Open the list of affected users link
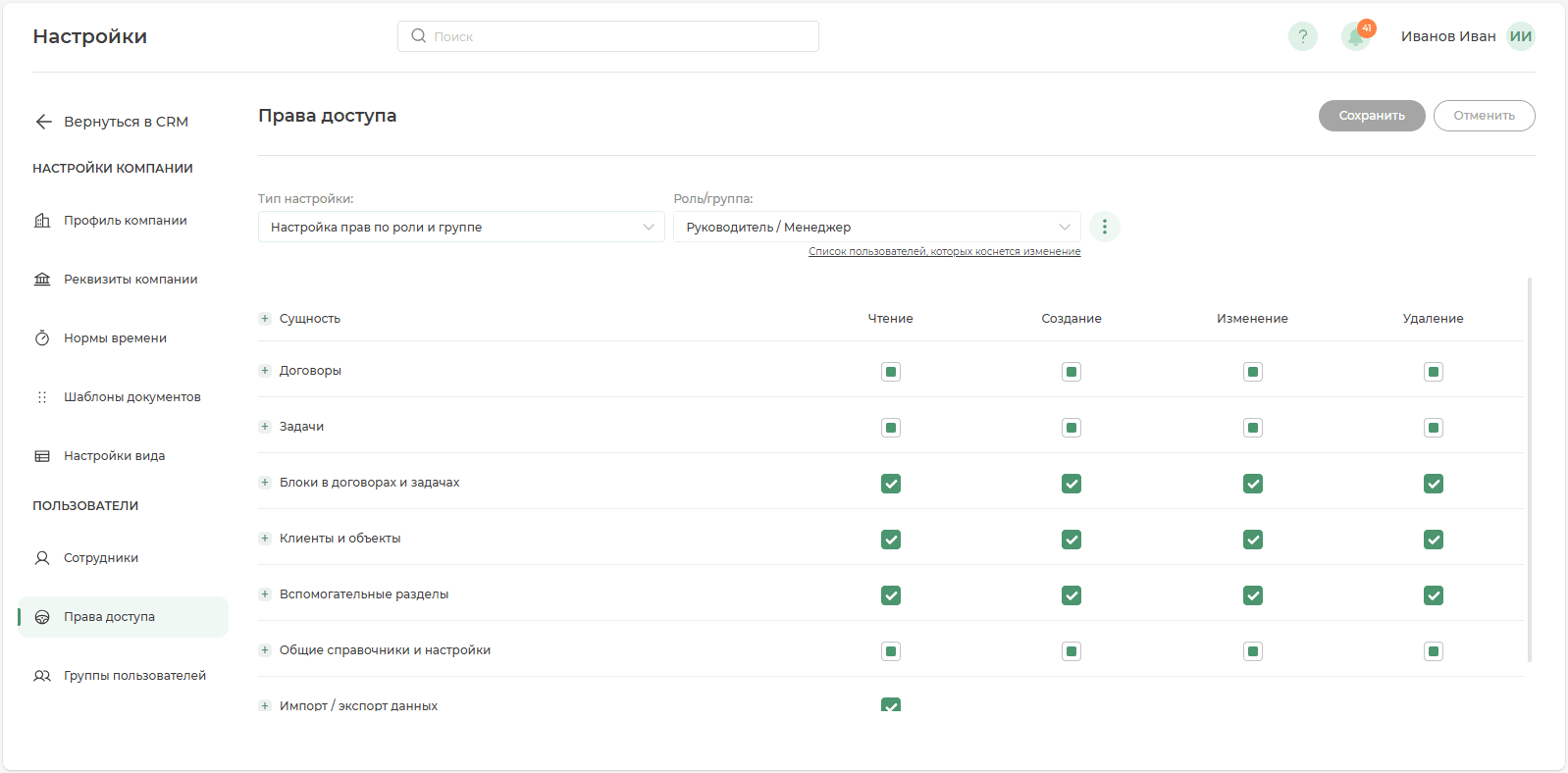The height and width of the screenshot is (773, 1568). click(x=944, y=252)
